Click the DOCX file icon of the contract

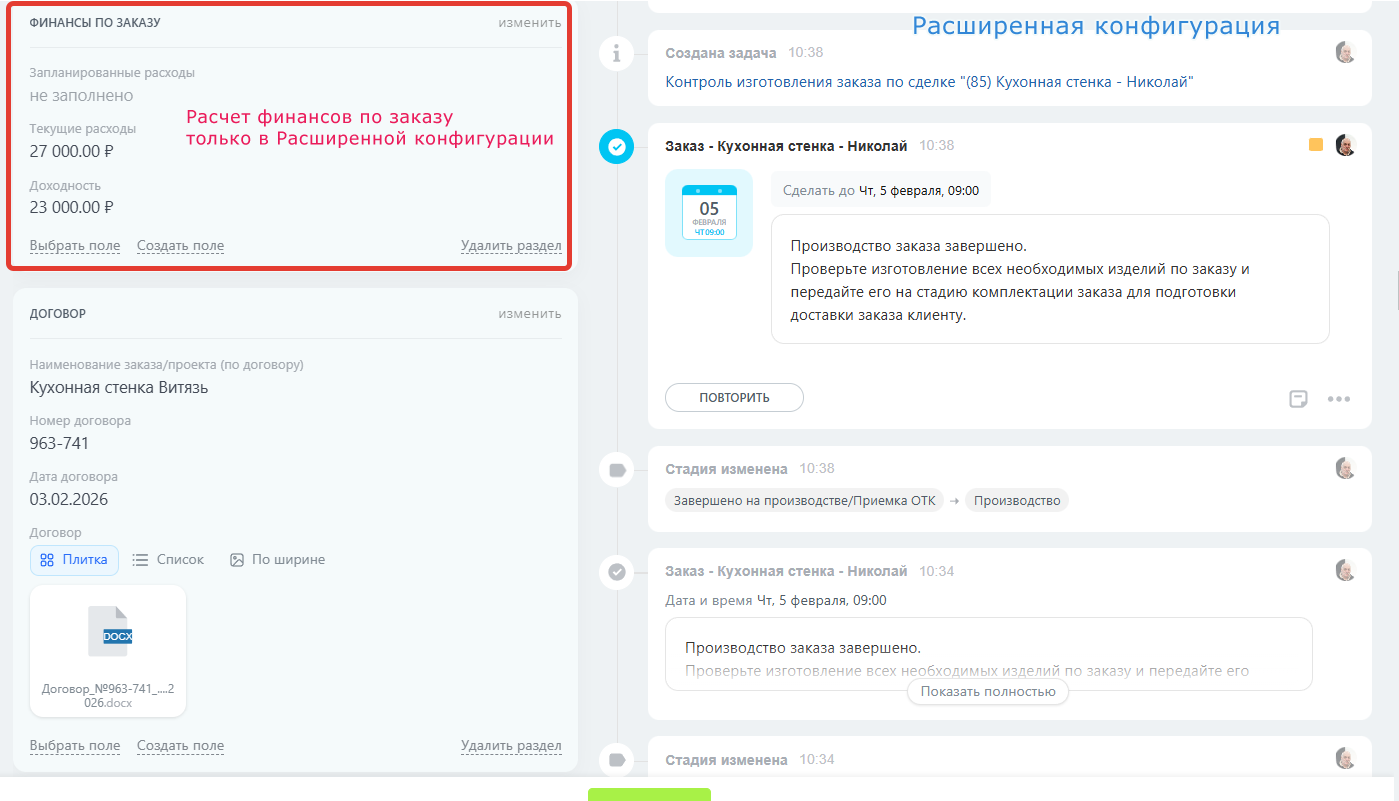pyautogui.click(x=109, y=631)
